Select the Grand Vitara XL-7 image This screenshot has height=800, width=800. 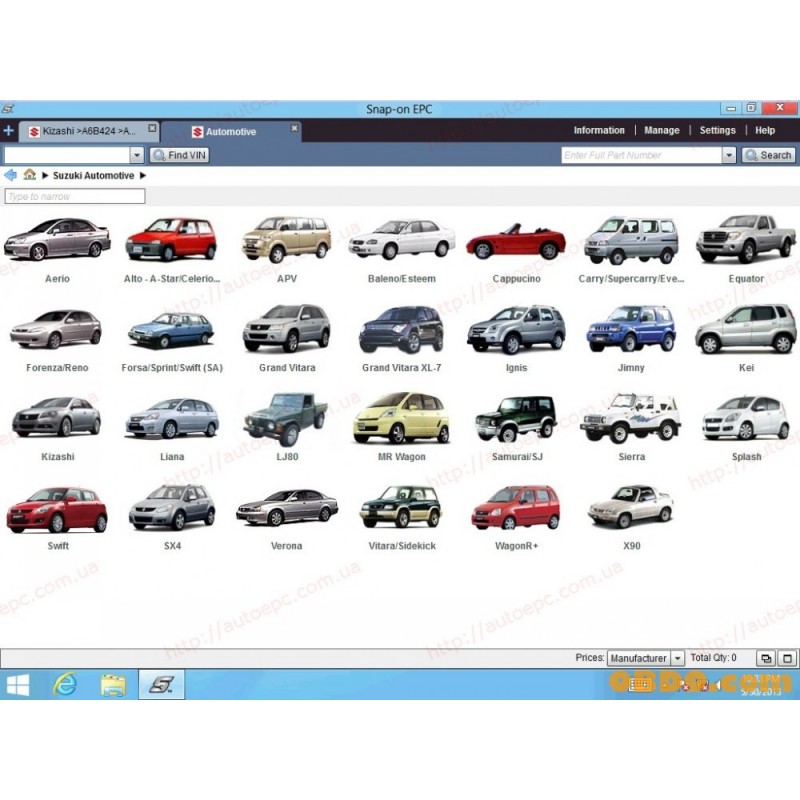tap(402, 329)
